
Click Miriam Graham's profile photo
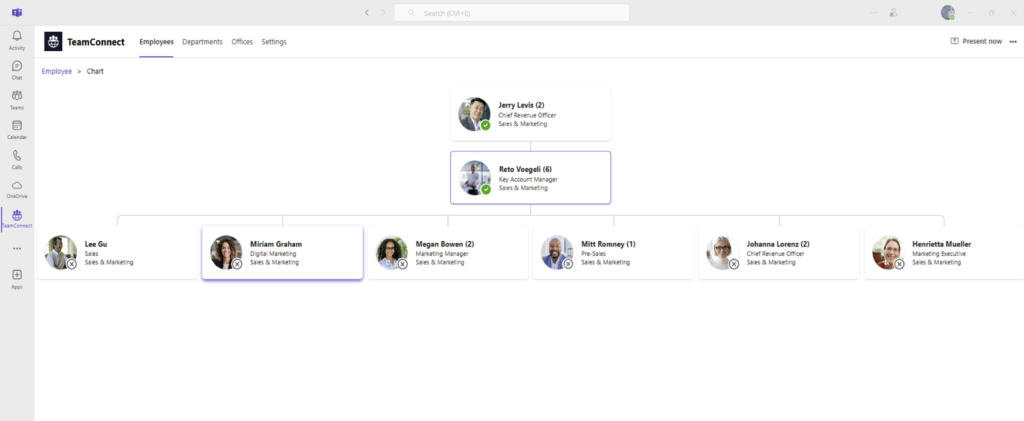(x=226, y=252)
